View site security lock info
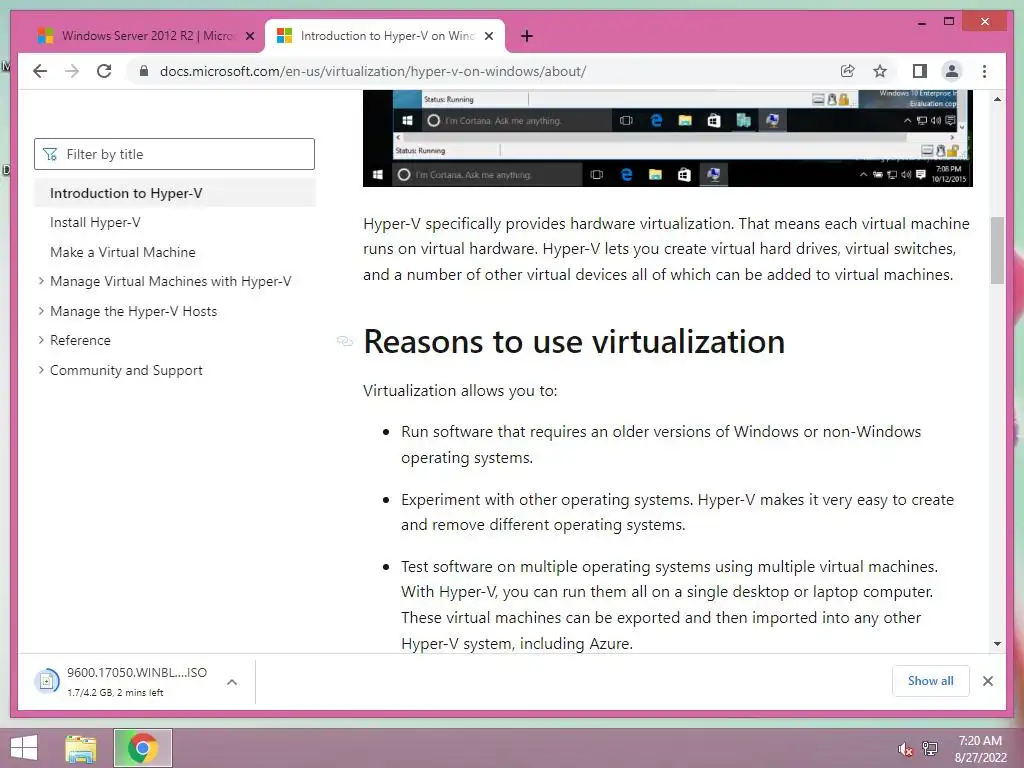Viewport: 1024px width, 768px height. point(144,71)
